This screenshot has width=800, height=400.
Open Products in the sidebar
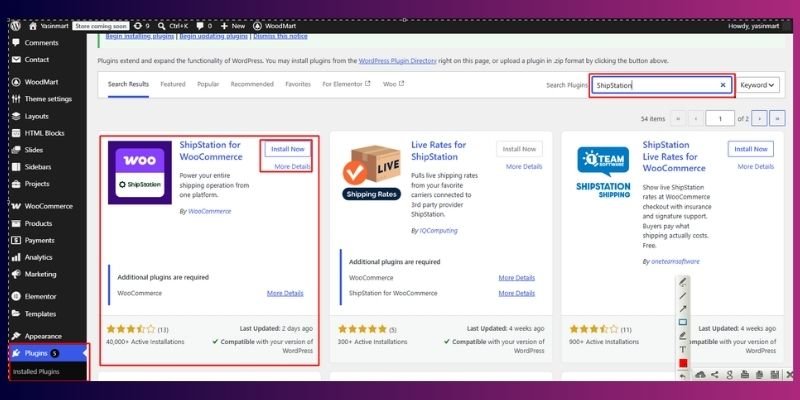pyautogui.click(x=38, y=223)
